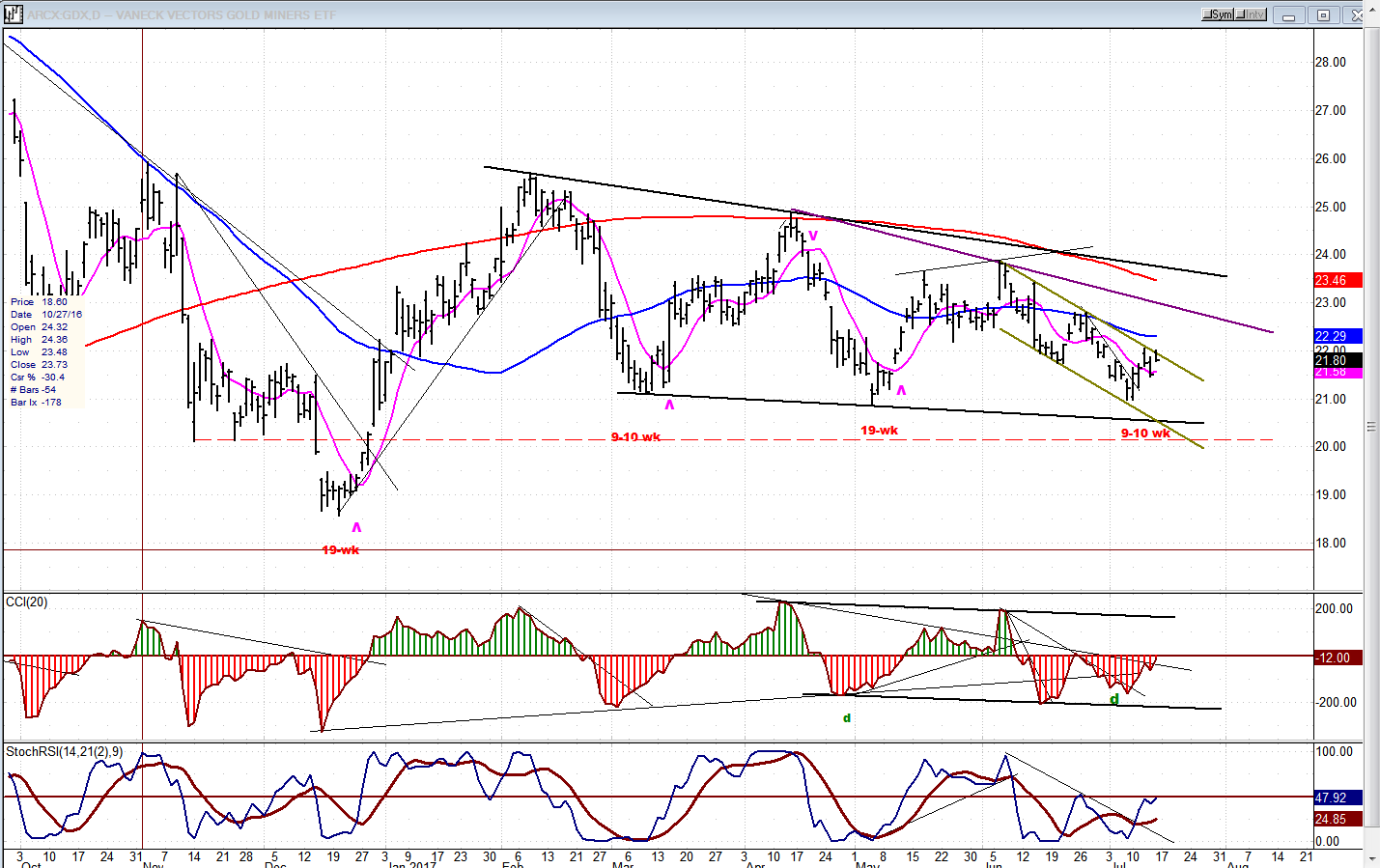Maximize the GDX chart window
1380x868 pixels.
(1323, 15)
